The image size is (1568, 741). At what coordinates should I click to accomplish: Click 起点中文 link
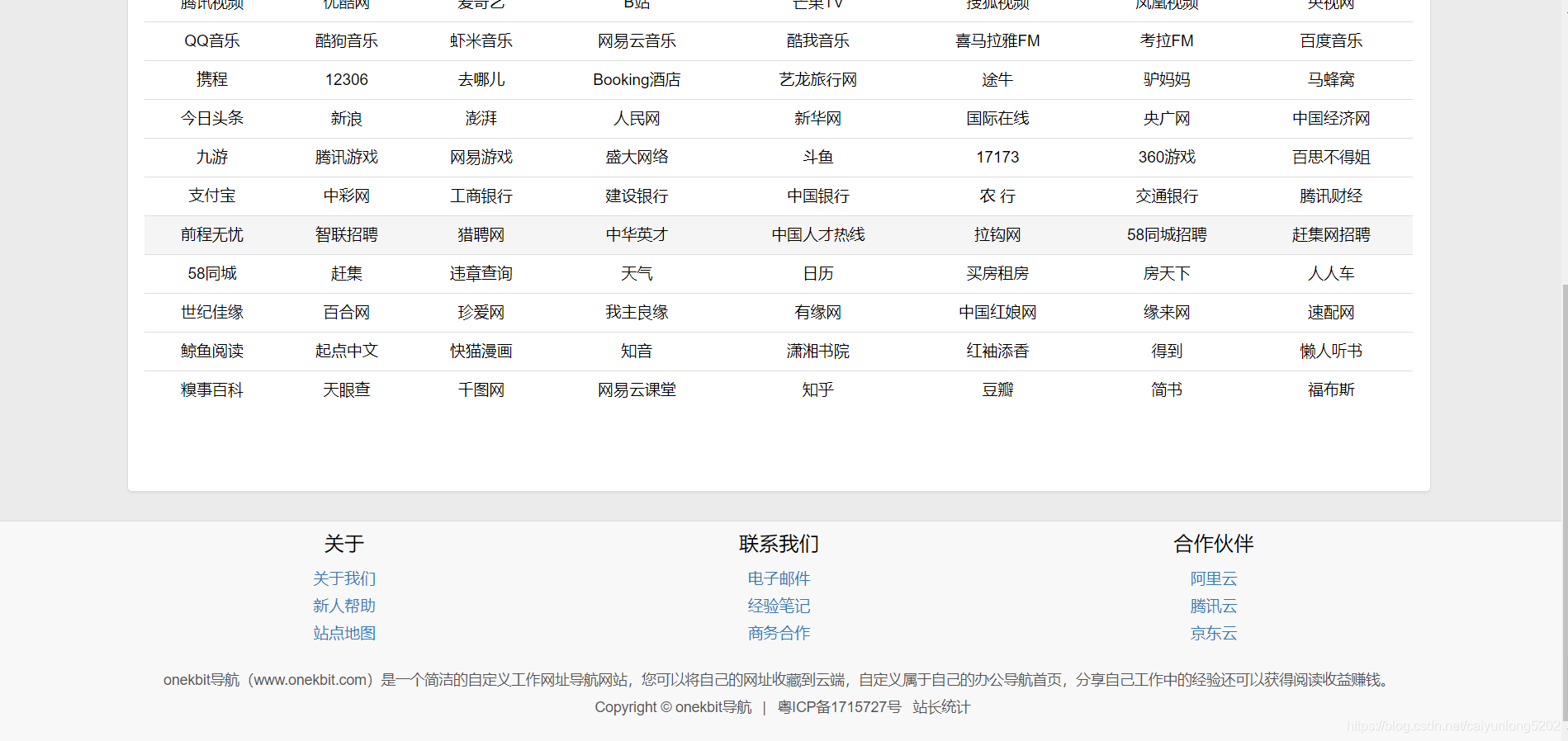(x=347, y=352)
